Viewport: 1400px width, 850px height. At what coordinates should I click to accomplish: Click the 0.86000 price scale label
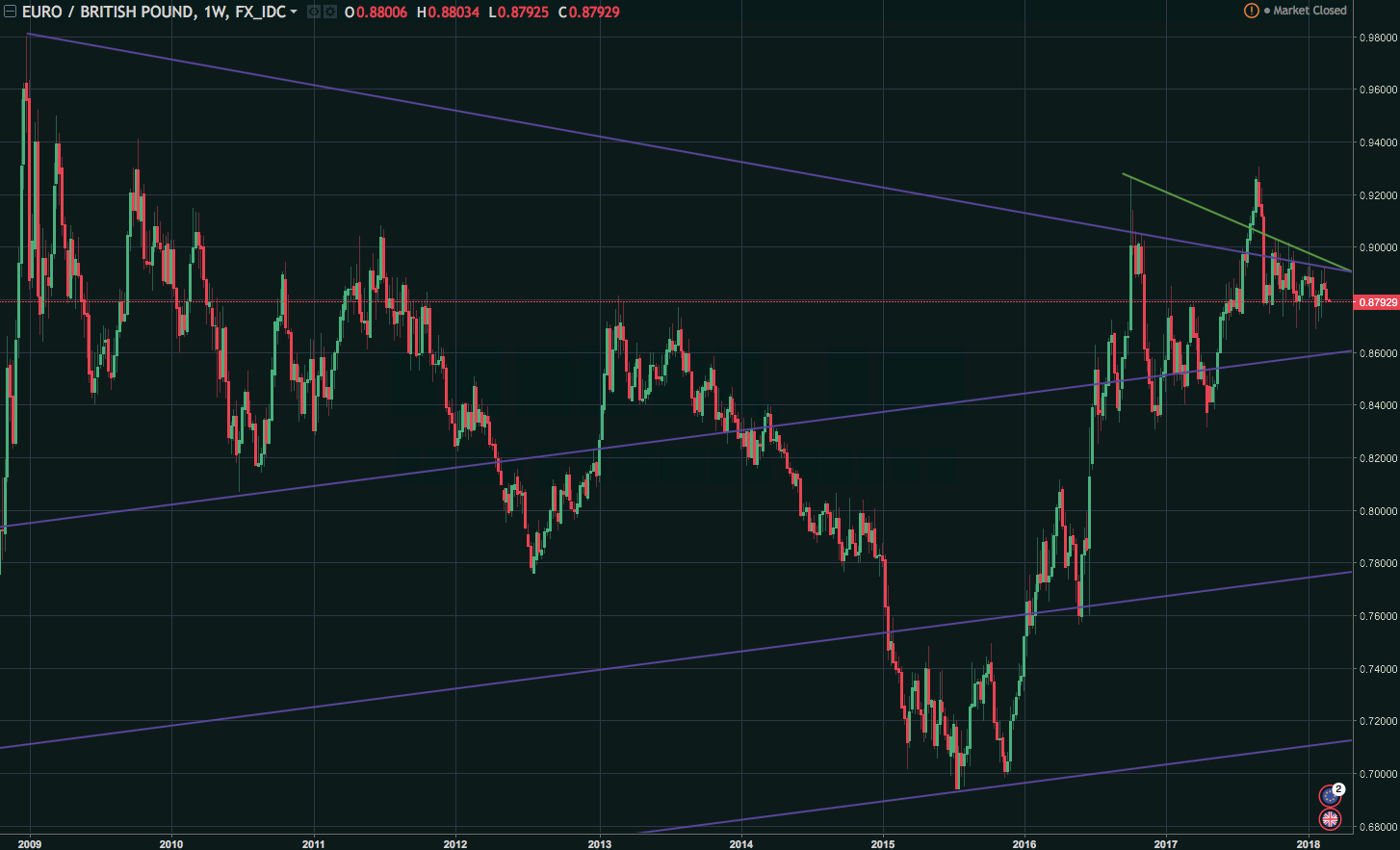(x=1378, y=353)
